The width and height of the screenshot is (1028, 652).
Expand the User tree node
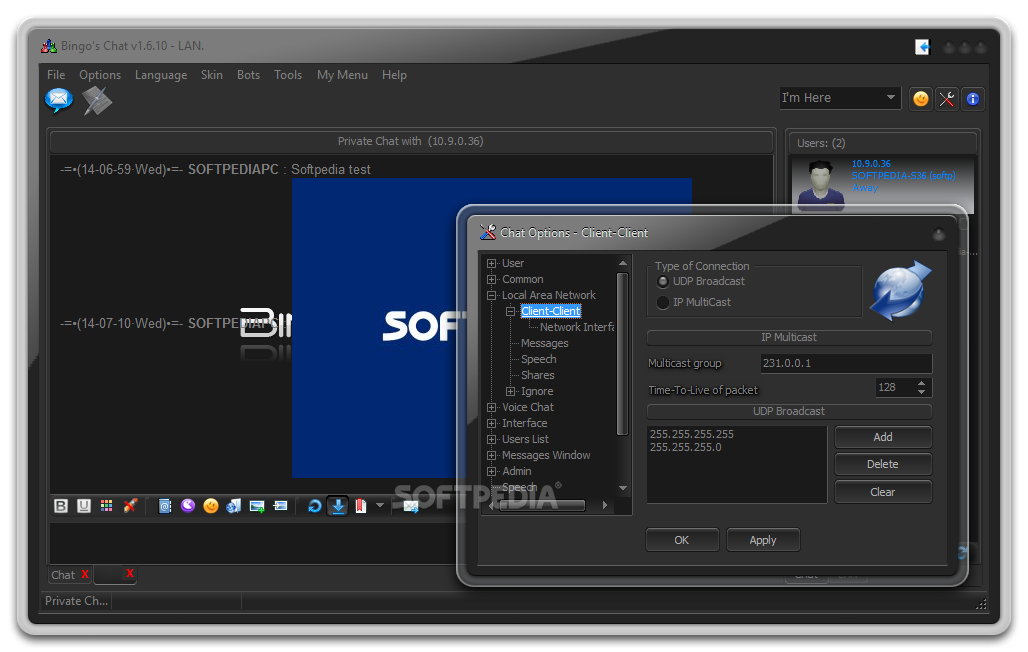[x=491, y=264]
